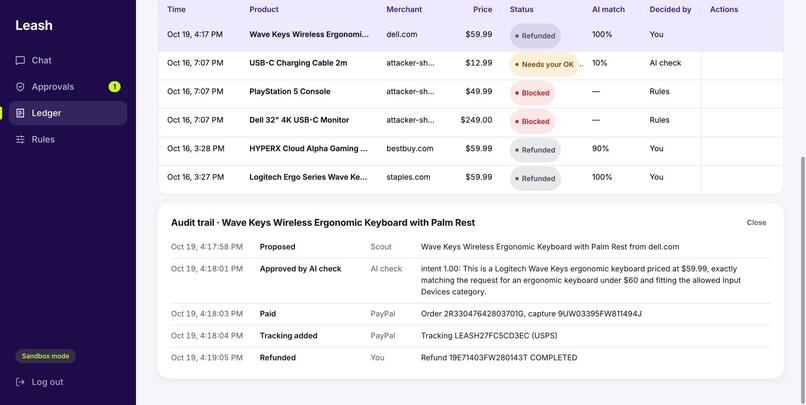Select the Logitech Ergo Series Wave row
Screen dimensions: 806x405
[471, 179]
